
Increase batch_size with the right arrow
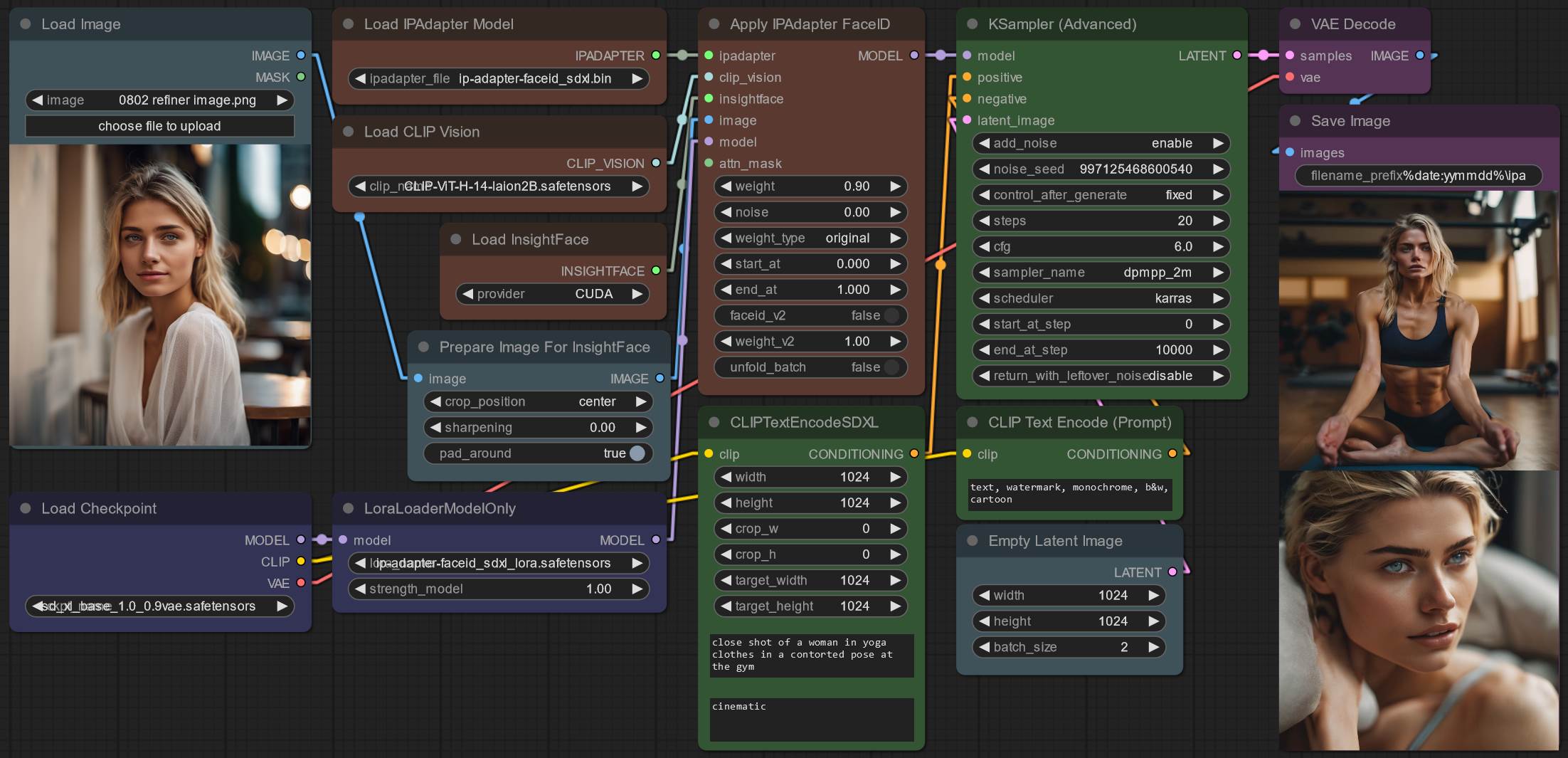pyautogui.click(x=1153, y=647)
